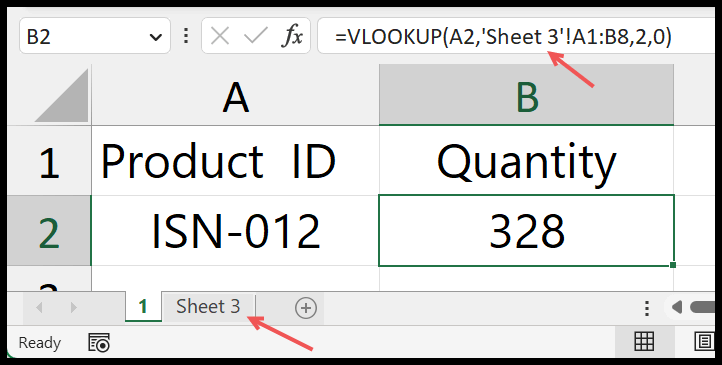Go to next sheet with right arrow
The width and height of the screenshot is (722, 365).
[73, 307]
